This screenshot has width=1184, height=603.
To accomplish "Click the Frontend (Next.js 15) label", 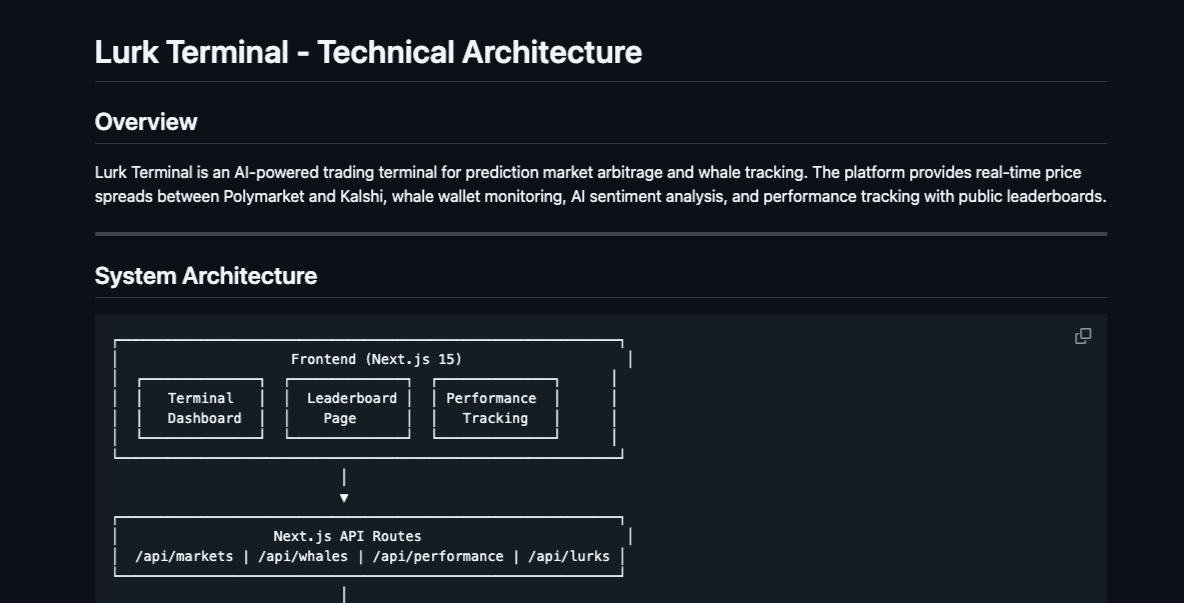I will [376, 359].
